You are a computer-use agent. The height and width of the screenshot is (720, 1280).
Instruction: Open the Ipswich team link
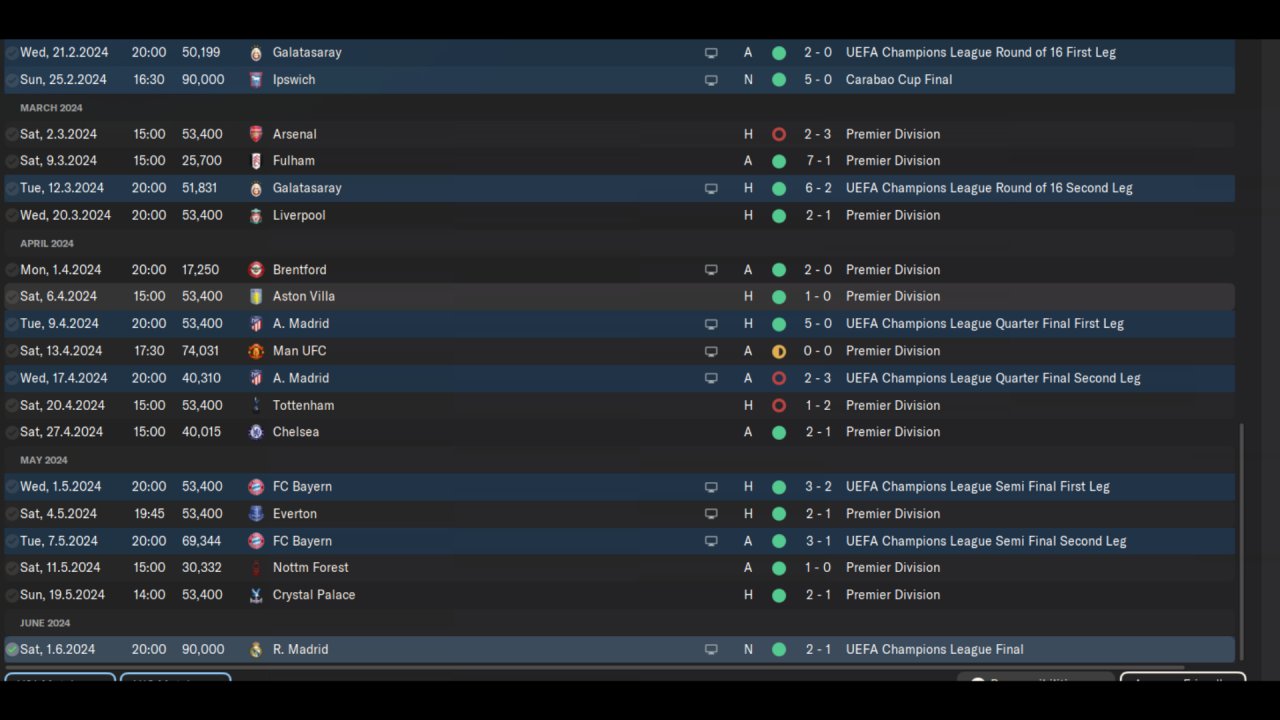(294, 79)
